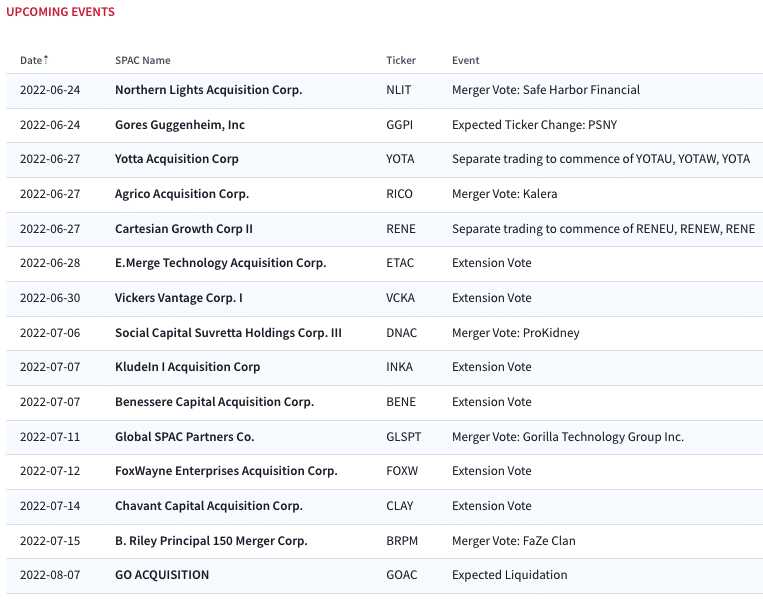Click event Merger Vote: FaZe Clan
Screen dimensions: 763x600
pos(513,542)
